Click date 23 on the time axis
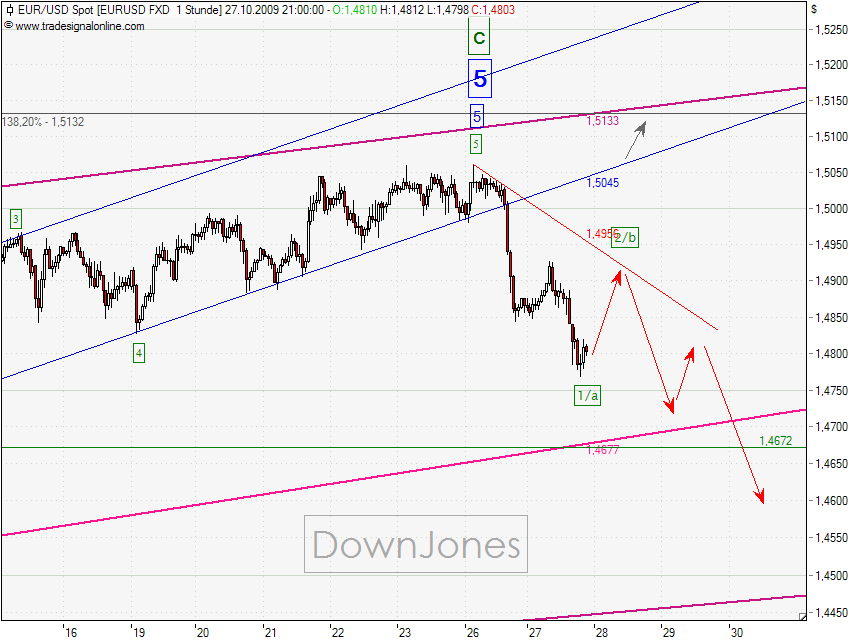This screenshot has width=860, height=640. click(405, 632)
